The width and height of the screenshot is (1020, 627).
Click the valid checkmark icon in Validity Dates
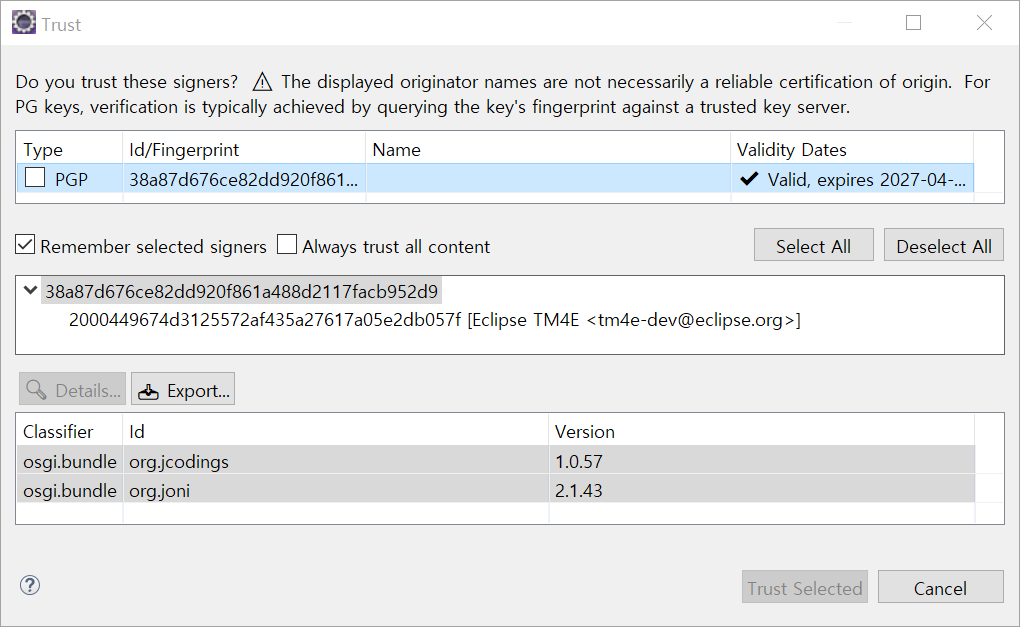tap(749, 180)
